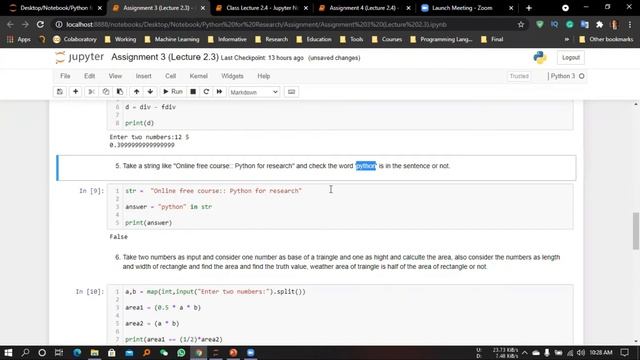The width and height of the screenshot is (640, 360).
Task: Open the Edit menu
Action: [89, 76]
